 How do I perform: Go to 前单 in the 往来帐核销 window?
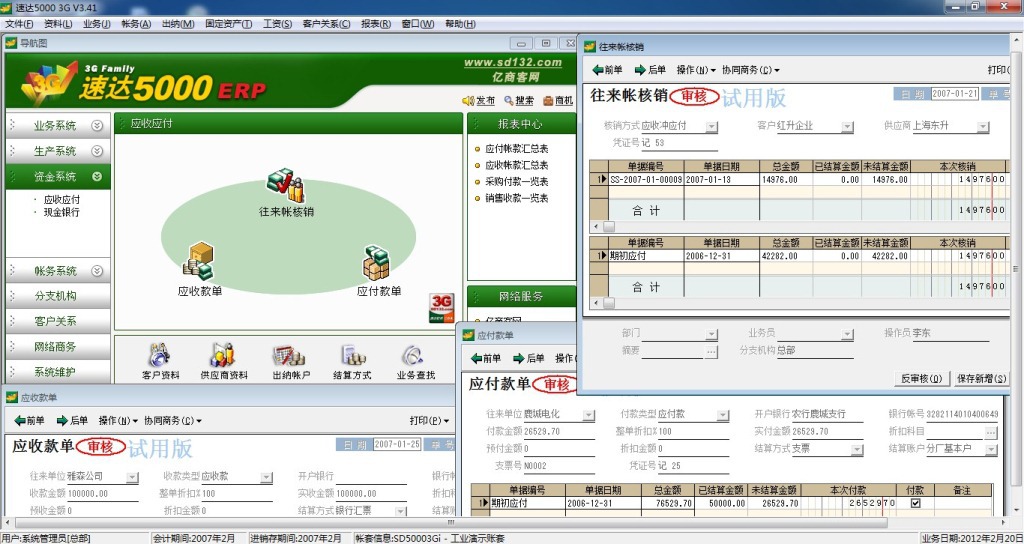[607, 70]
